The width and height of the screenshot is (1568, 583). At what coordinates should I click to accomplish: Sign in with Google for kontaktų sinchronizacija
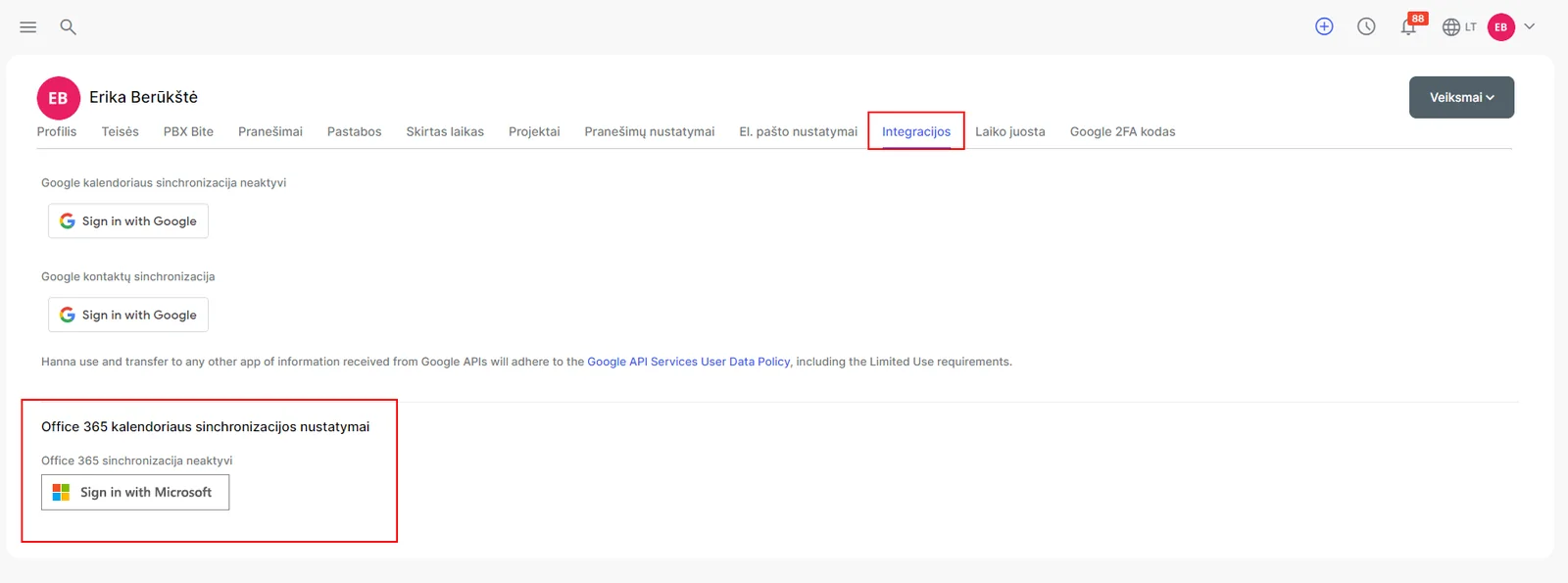128,315
